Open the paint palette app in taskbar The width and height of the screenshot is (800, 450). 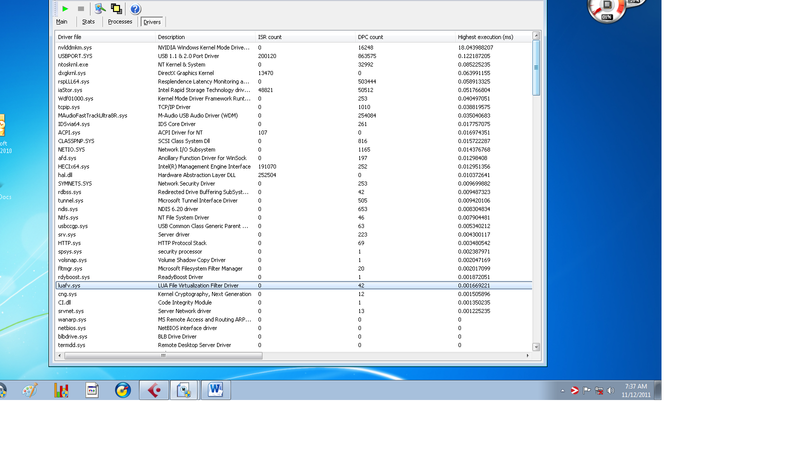click(x=30, y=391)
